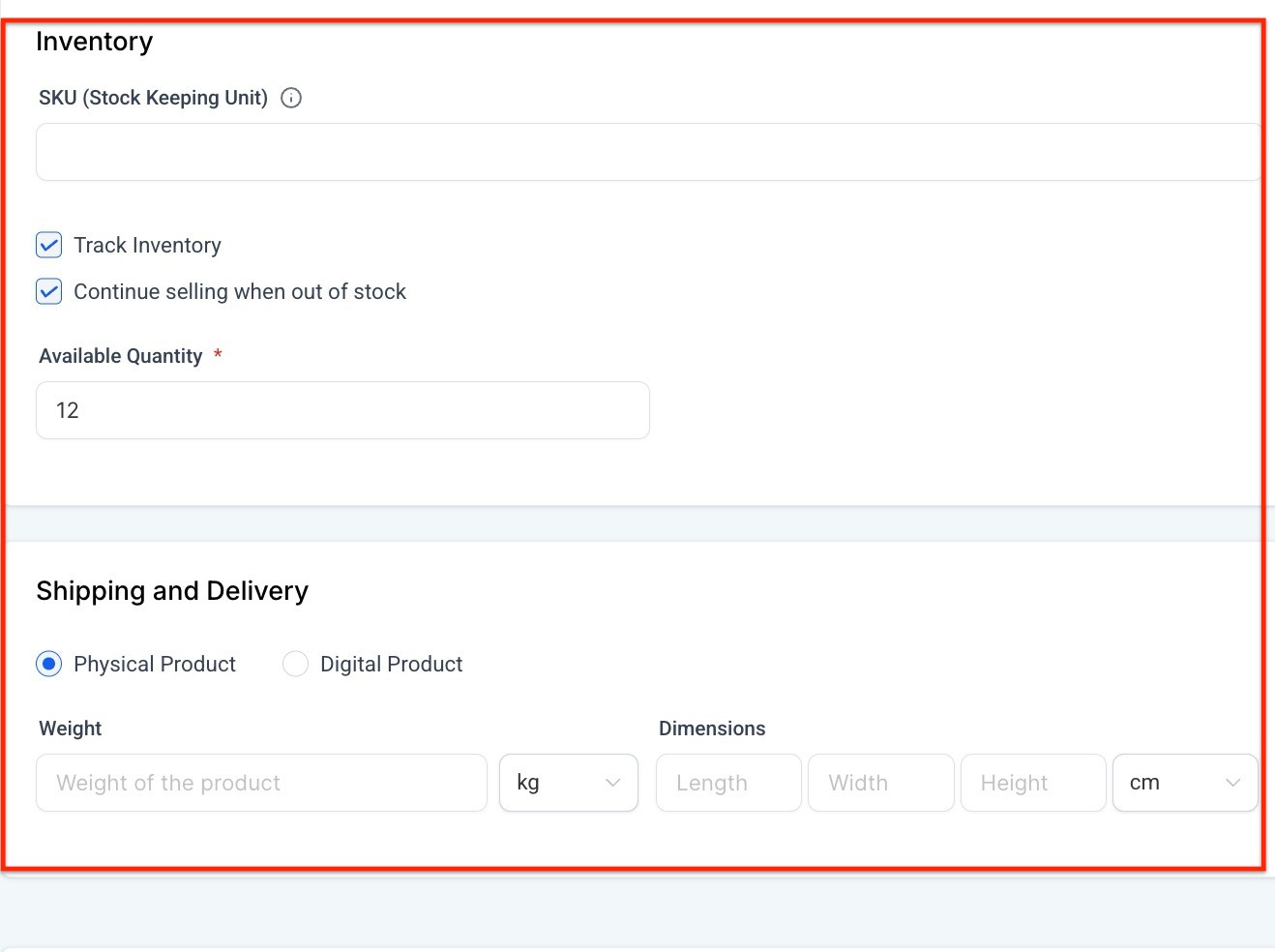Select the Physical Product radio button
Screen dimensions: 1275x952
pos(49,664)
